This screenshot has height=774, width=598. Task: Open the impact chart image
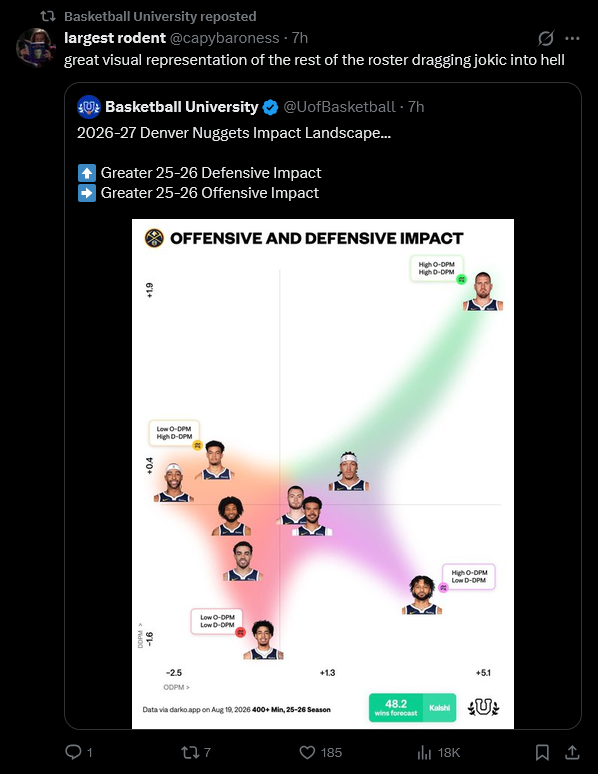click(323, 474)
